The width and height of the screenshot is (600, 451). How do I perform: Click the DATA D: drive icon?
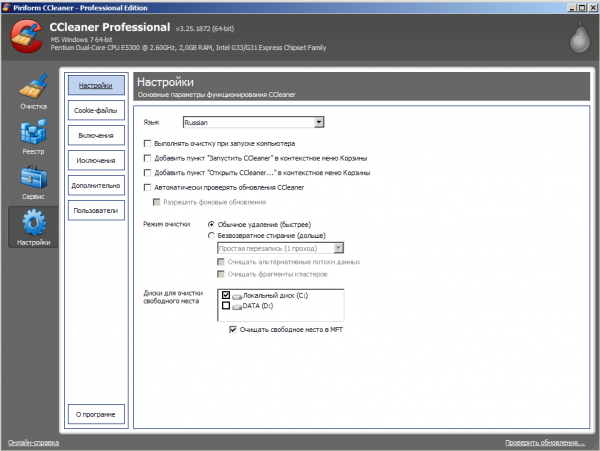[237, 306]
